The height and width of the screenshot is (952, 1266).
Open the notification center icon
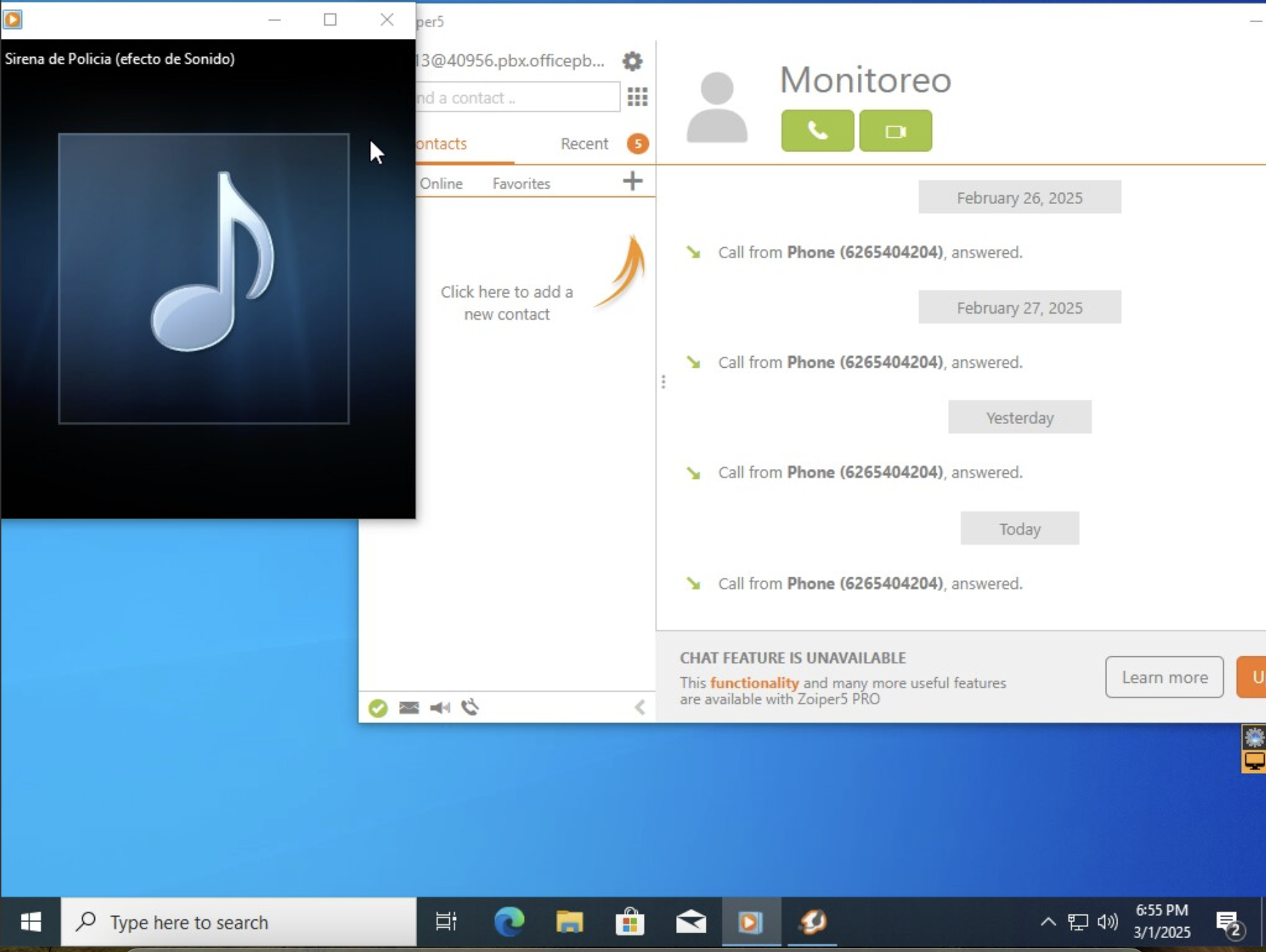[x=1230, y=922]
